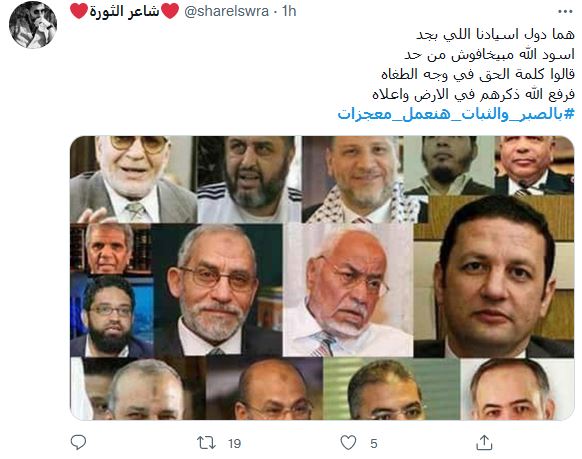Open photo of white-haired man in white shirt
This screenshot has width=582, height=459.
pos(348,290)
